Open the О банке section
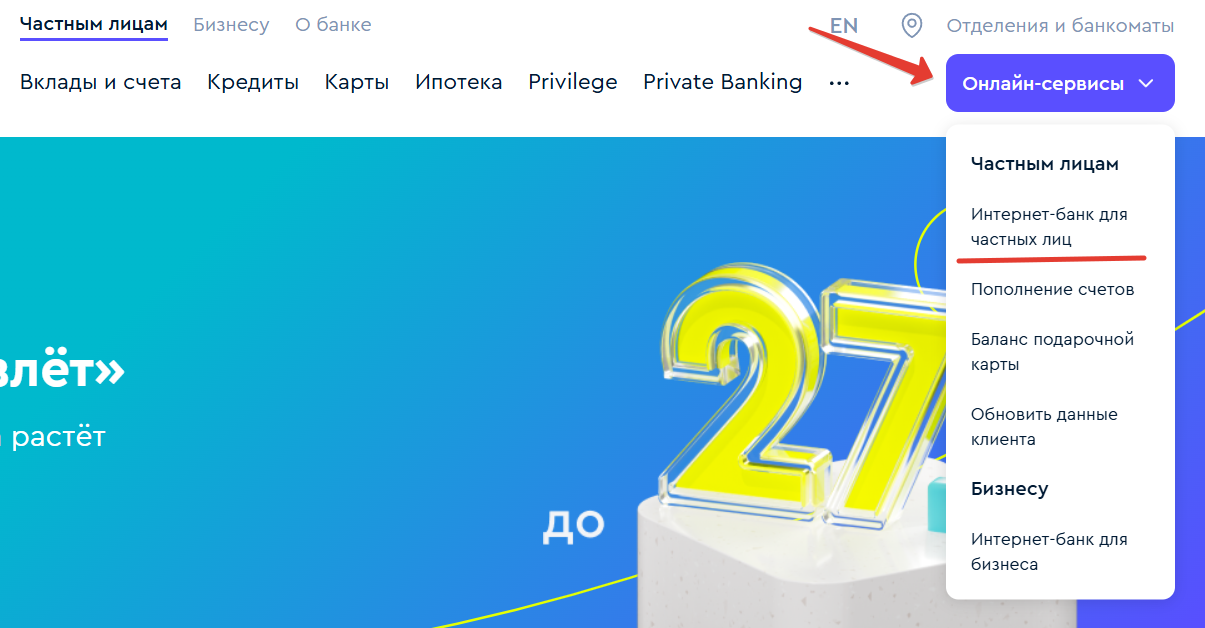The image size is (1205, 628). click(333, 25)
